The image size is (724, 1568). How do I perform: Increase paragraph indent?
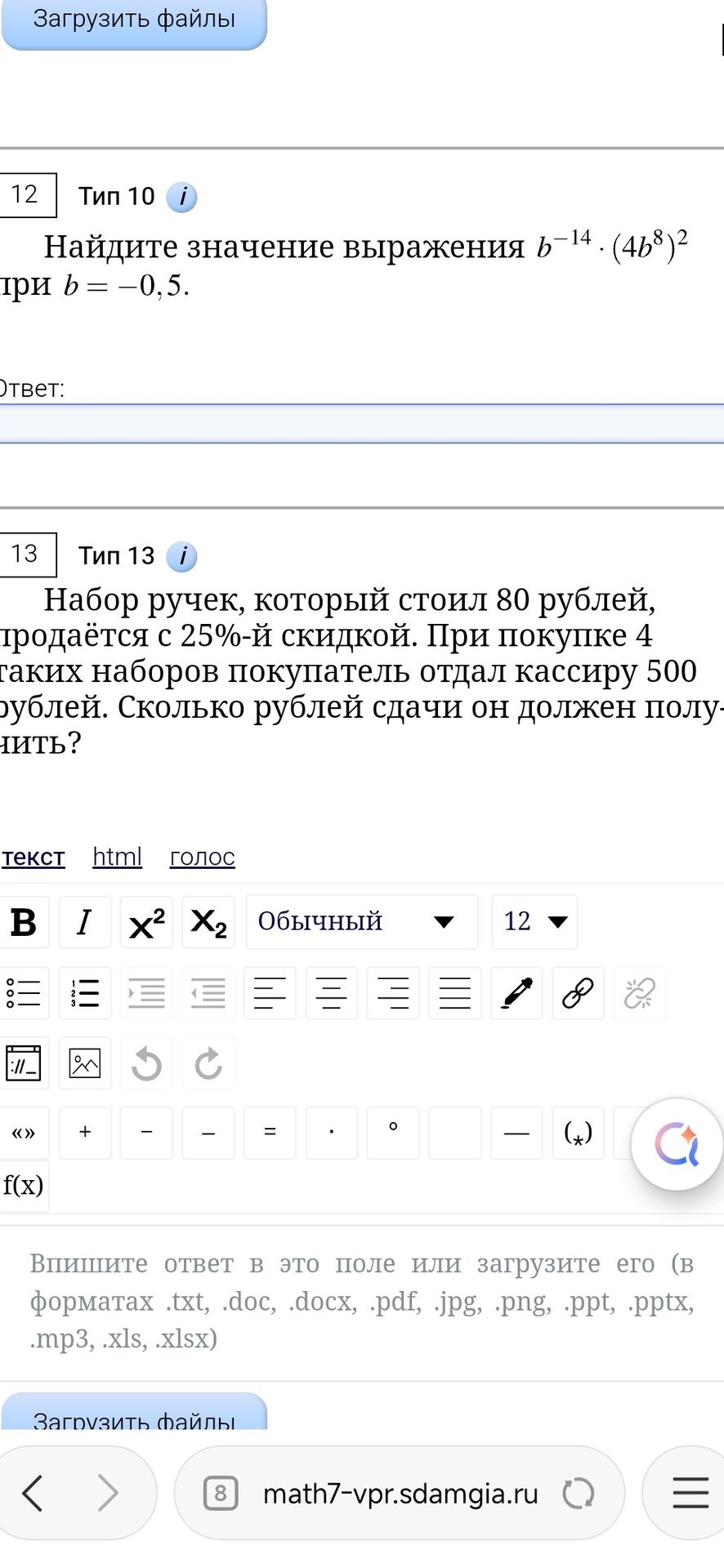[x=147, y=993]
